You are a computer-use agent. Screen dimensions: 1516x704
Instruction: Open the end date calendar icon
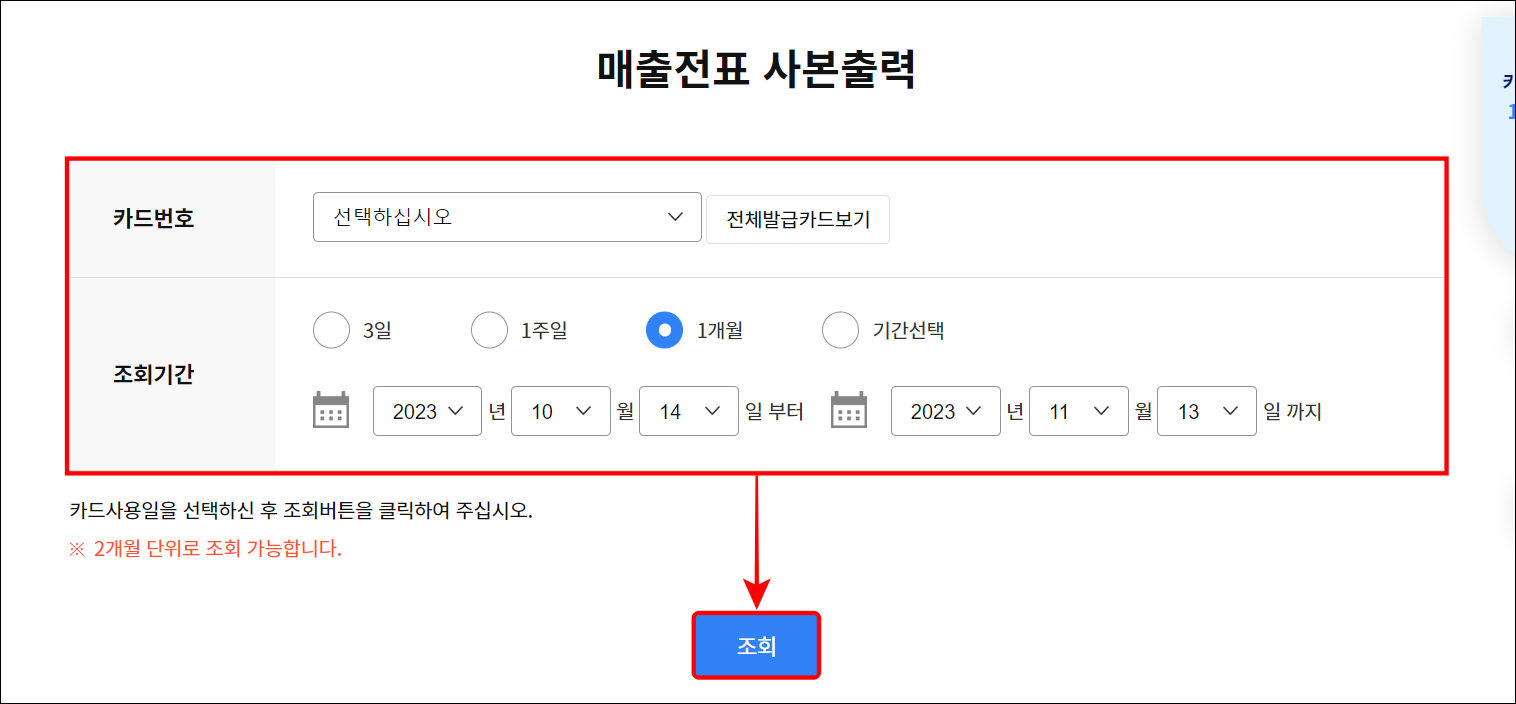pyautogui.click(x=849, y=410)
